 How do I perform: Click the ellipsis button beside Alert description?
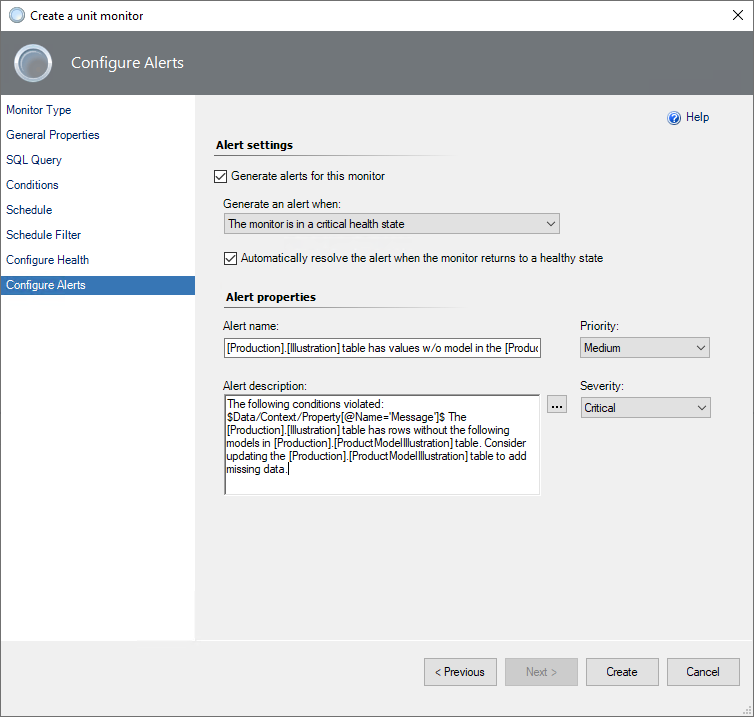pyautogui.click(x=557, y=405)
